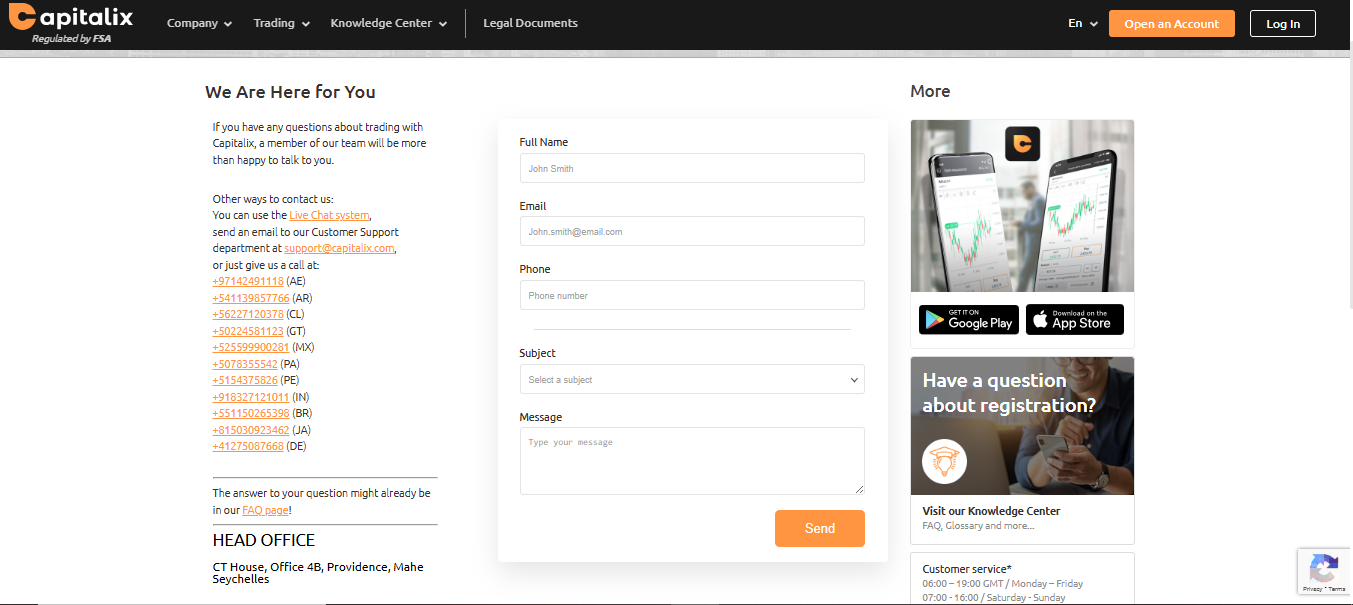The image size is (1353, 605).
Task: Click the orange Capitalix app icon
Action: (x=1022, y=144)
